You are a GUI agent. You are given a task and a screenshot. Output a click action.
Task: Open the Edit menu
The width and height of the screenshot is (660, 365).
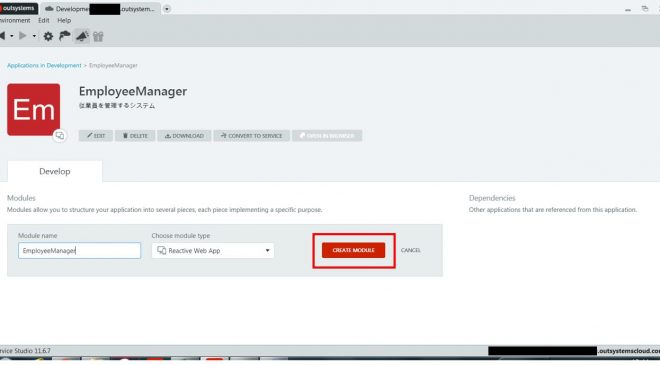[44, 20]
